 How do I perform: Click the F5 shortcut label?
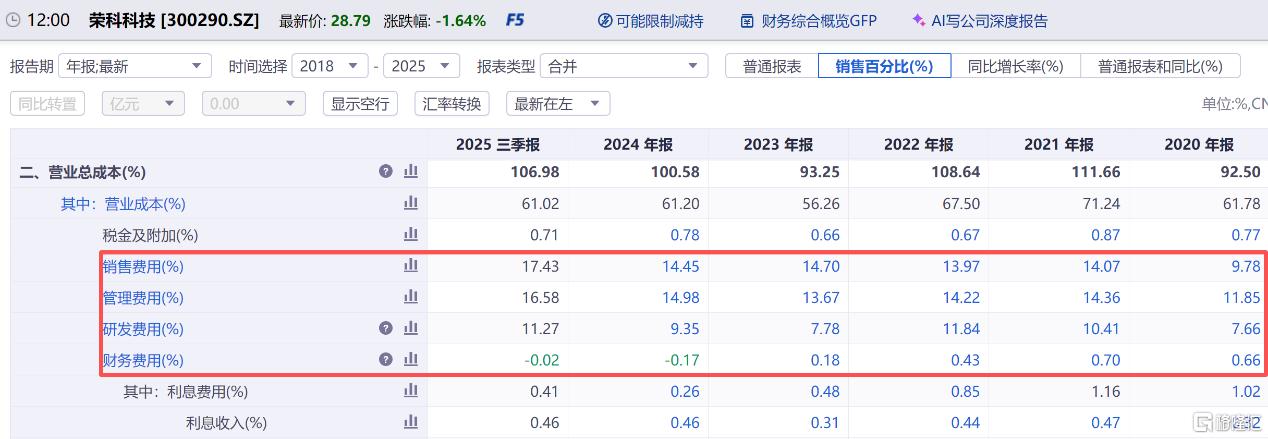click(x=515, y=20)
